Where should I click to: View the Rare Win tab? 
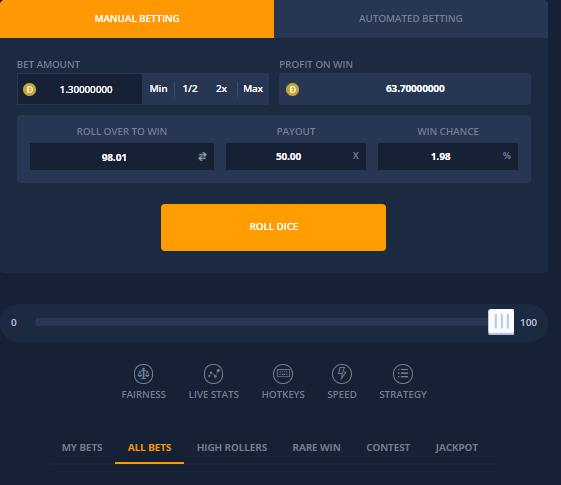click(316, 447)
